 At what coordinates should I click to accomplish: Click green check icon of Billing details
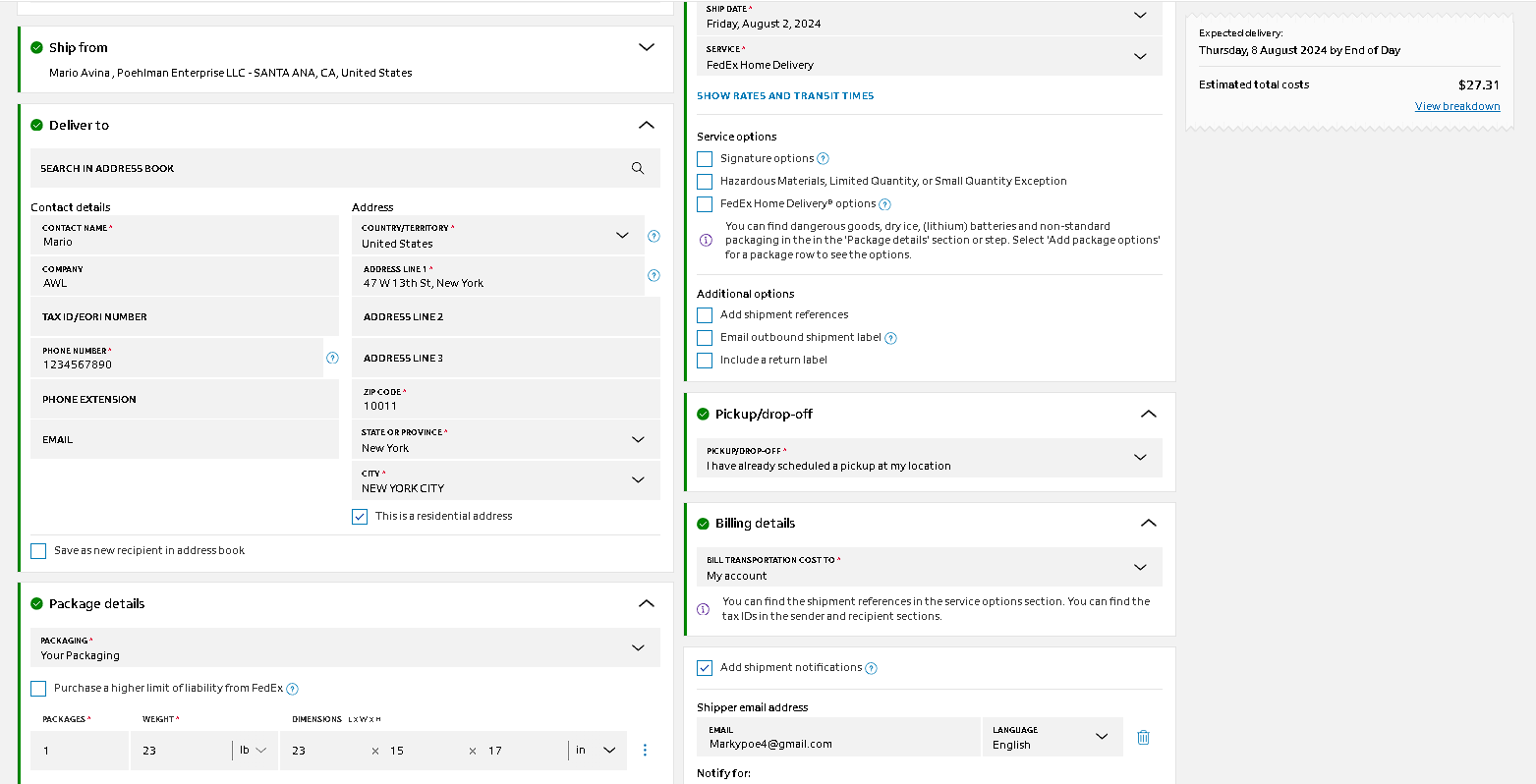click(703, 523)
